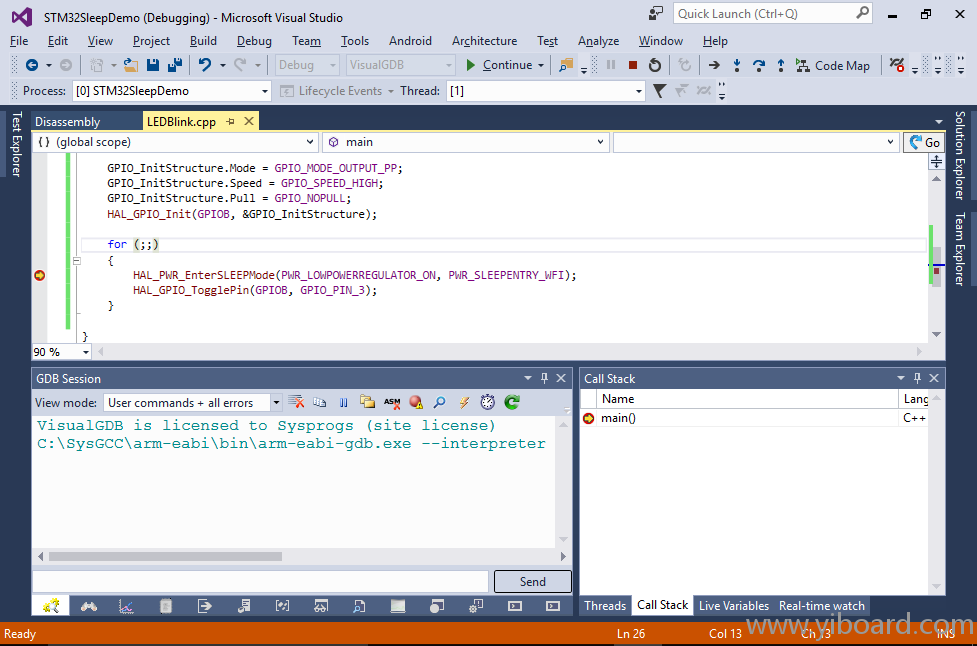
Task: Open the Build menu
Action: click(x=203, y=41)
